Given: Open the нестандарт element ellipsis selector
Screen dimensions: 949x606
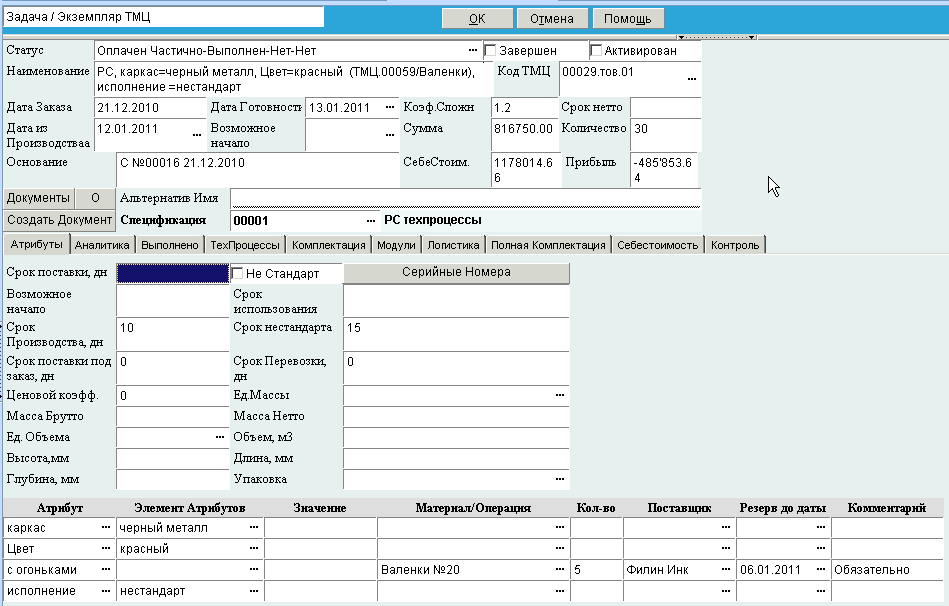Looking at the screenshot, I should [254, 591].
